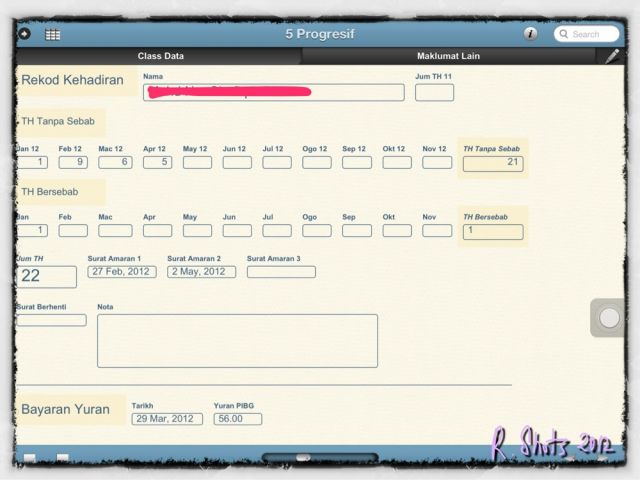The width and height of the screenshot is (640, 480).
Task: Tap the Surat Amaran 2 date field
Action: pyautogui.click(x=201, y=271)
